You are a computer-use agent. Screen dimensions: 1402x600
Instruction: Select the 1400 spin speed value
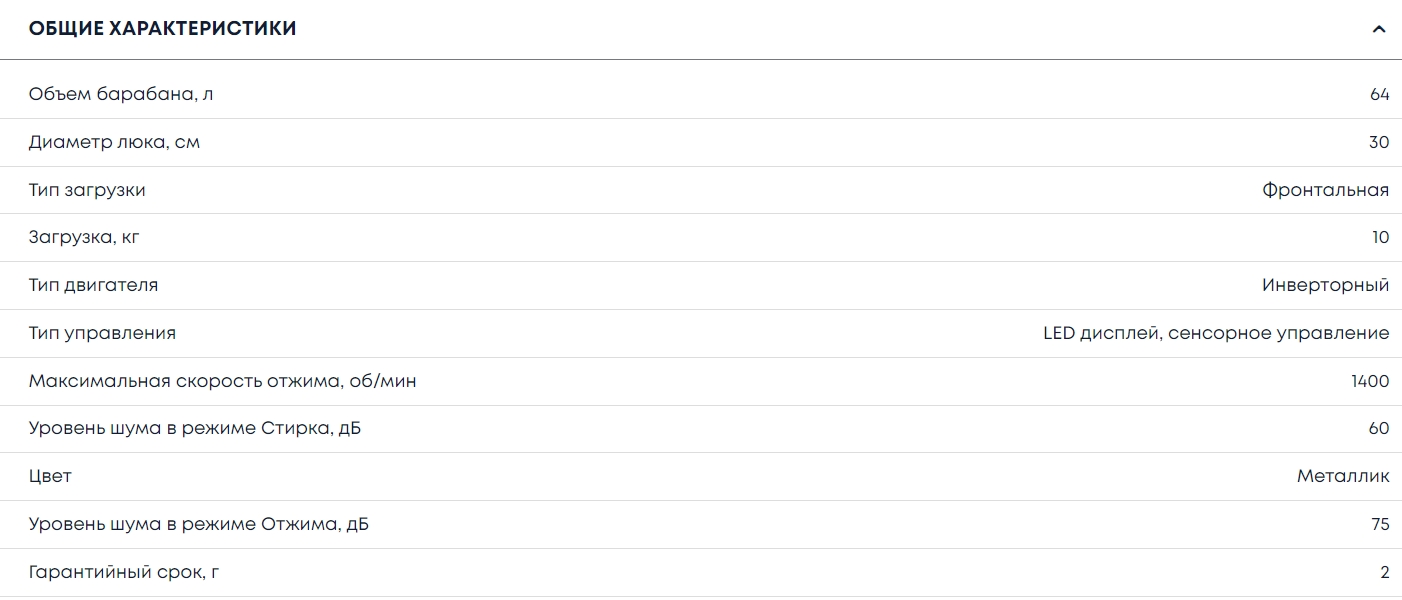coord(1370,381)
